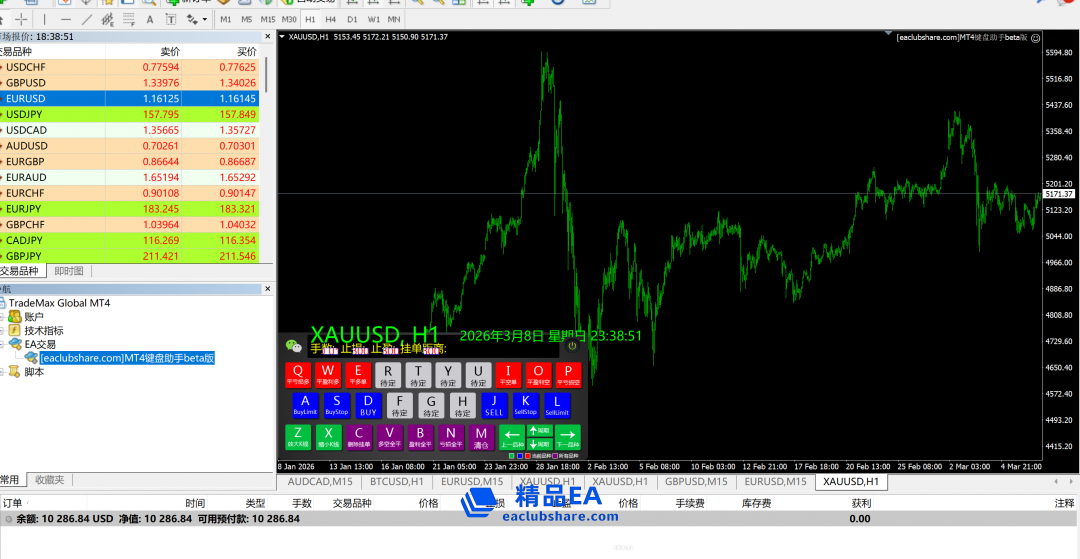
Task: Choose the text label 'A' tool
Action: tap(150, 19)
